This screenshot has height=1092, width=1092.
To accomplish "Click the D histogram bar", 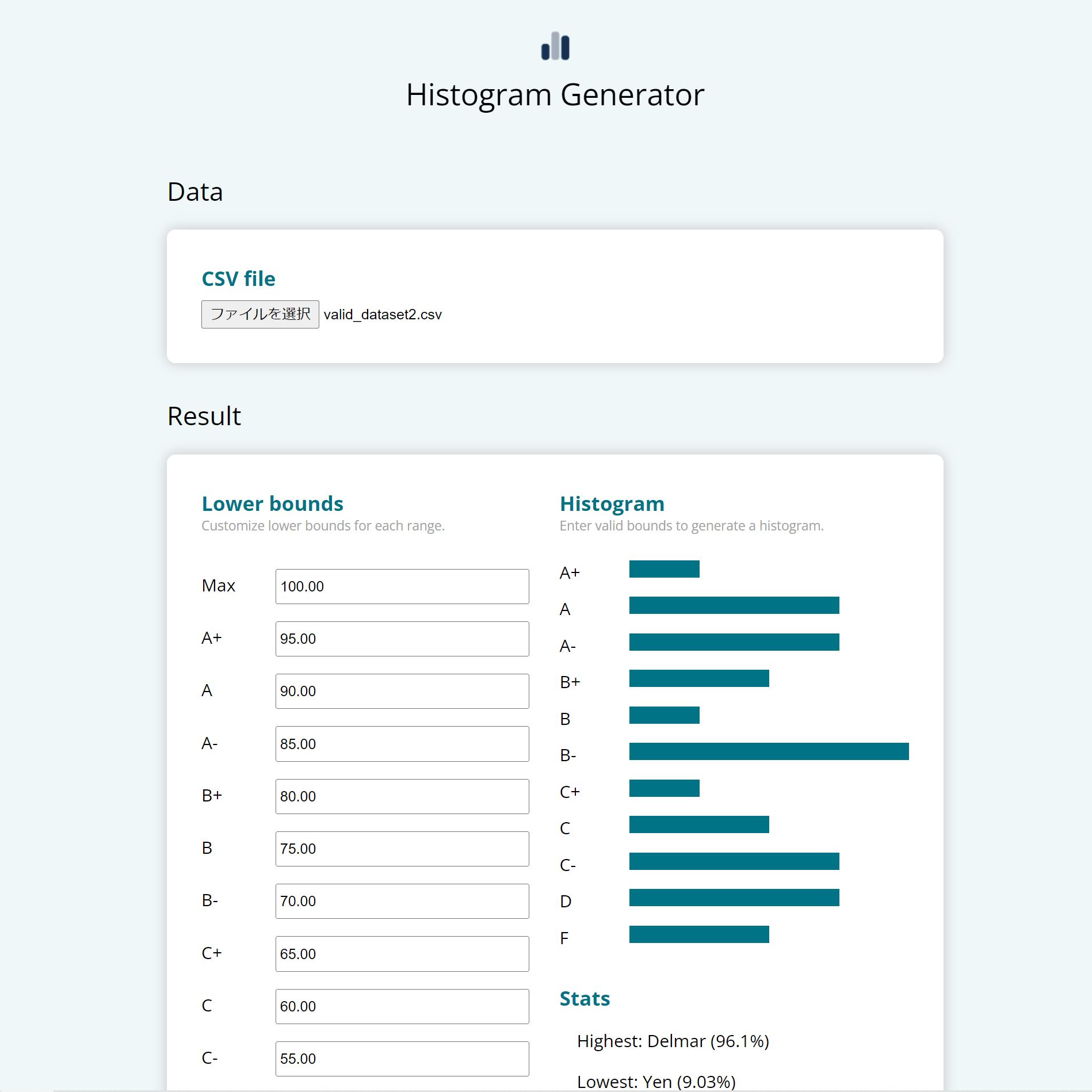I will [734, 898].
